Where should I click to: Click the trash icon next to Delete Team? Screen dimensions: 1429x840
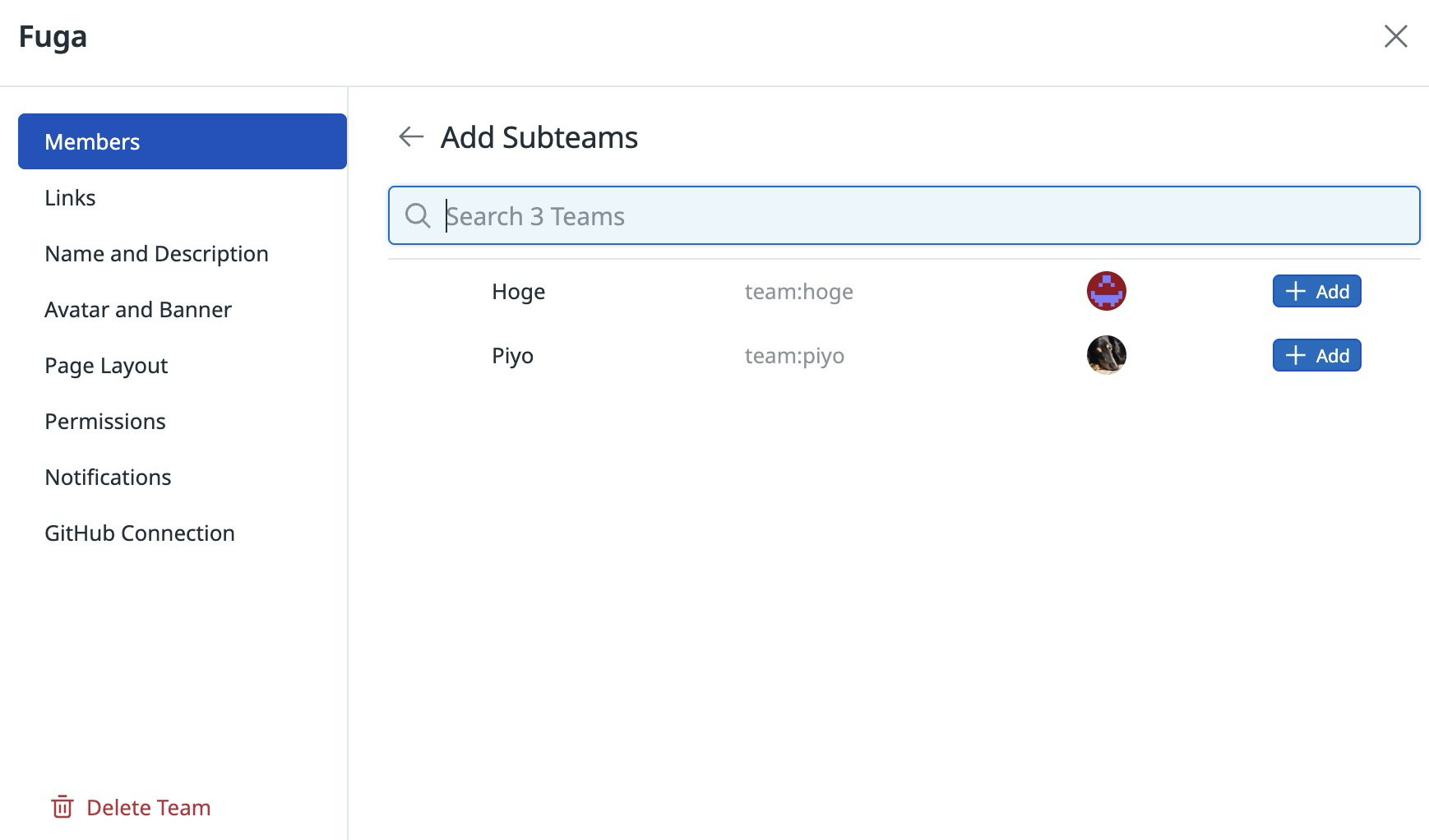click(63, 807)
